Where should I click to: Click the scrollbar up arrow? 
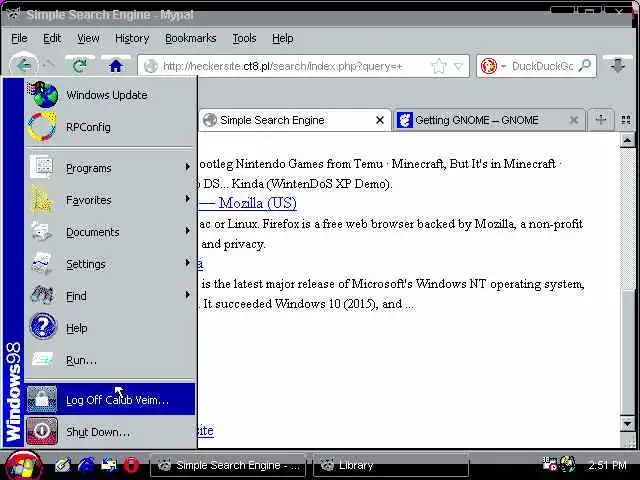(627, 141)
